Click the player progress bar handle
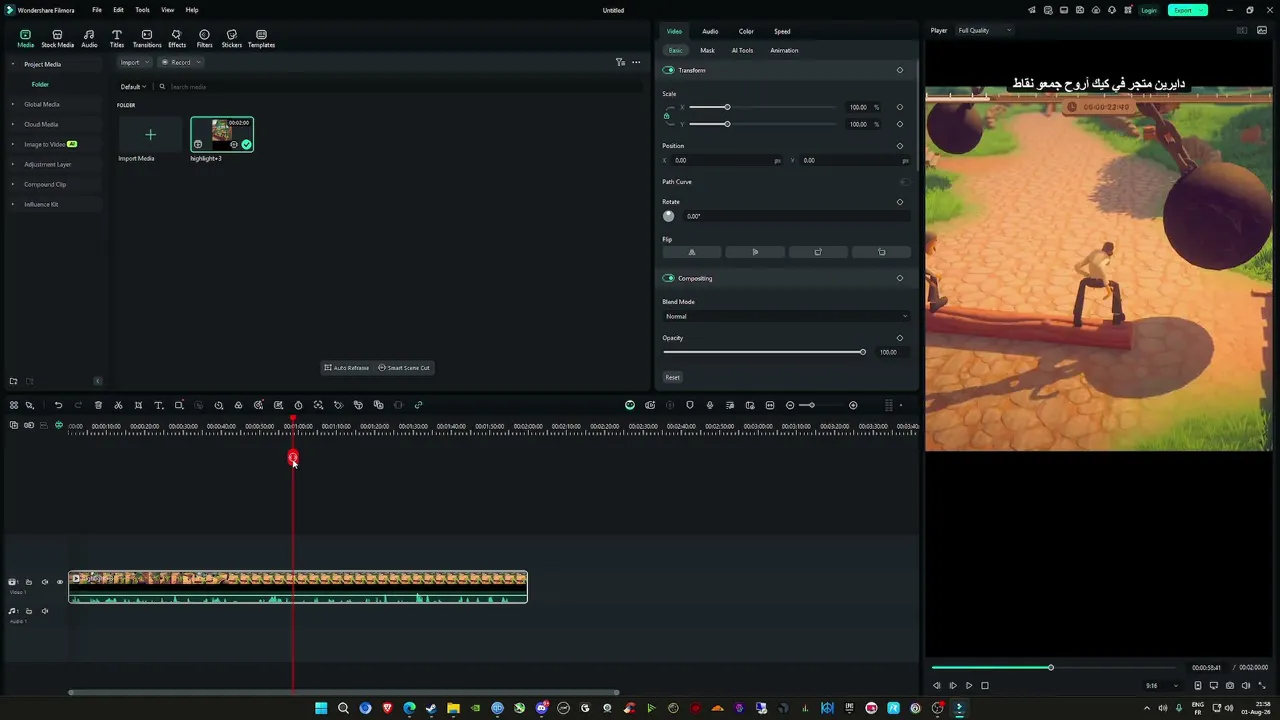Viewport: 1280px width, 720px height. (x=1050, y=667)
